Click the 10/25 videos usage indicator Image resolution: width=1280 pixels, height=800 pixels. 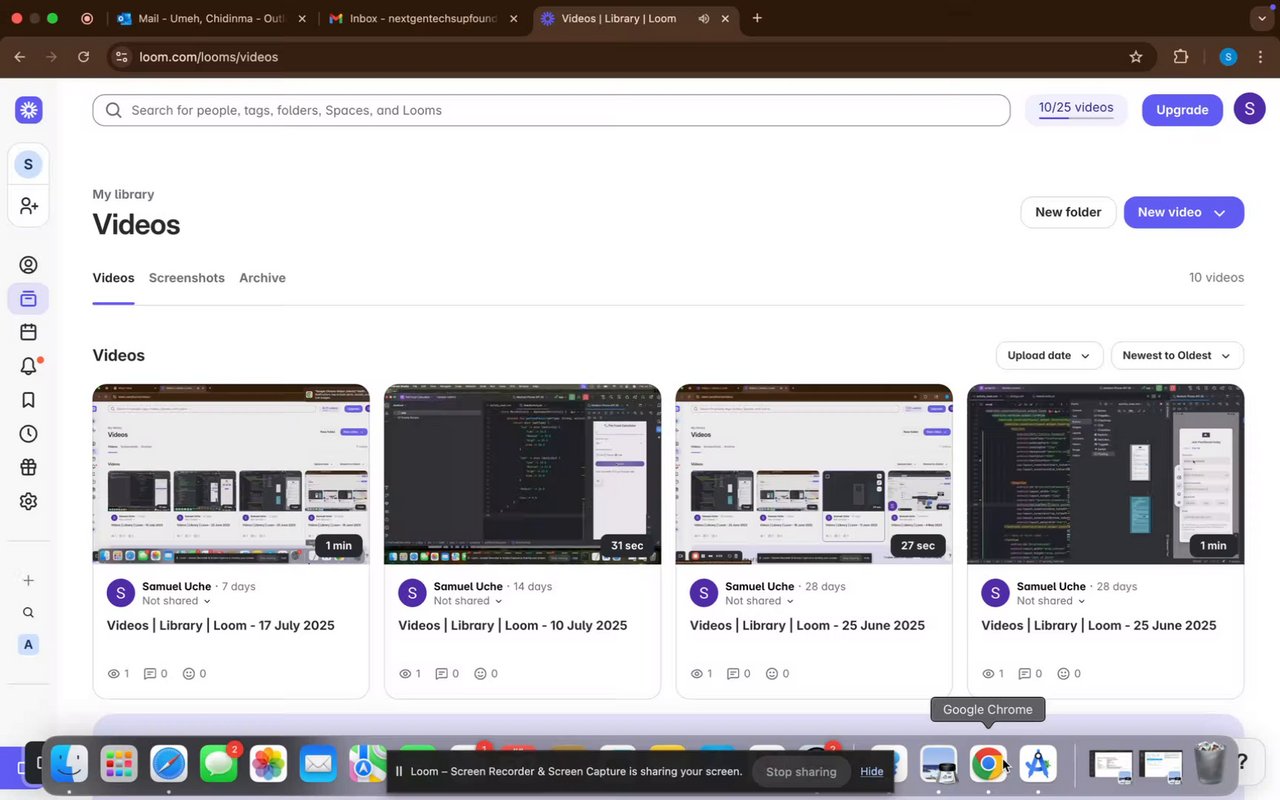tap(1076, 109)
